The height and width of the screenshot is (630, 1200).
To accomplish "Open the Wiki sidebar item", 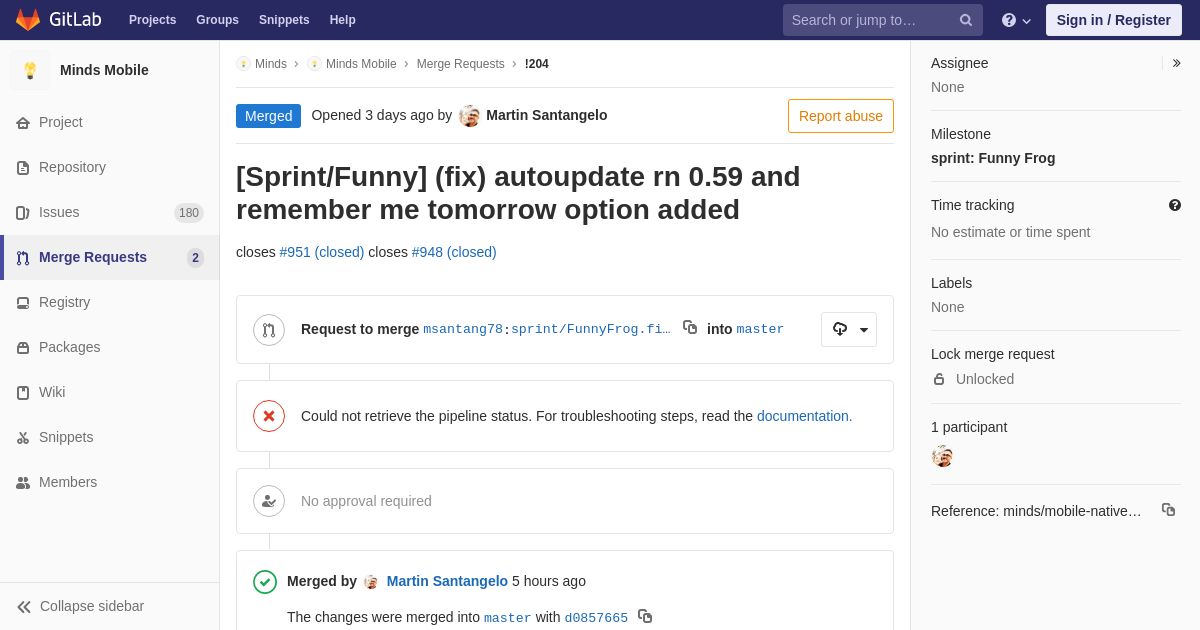I will 110,393.
